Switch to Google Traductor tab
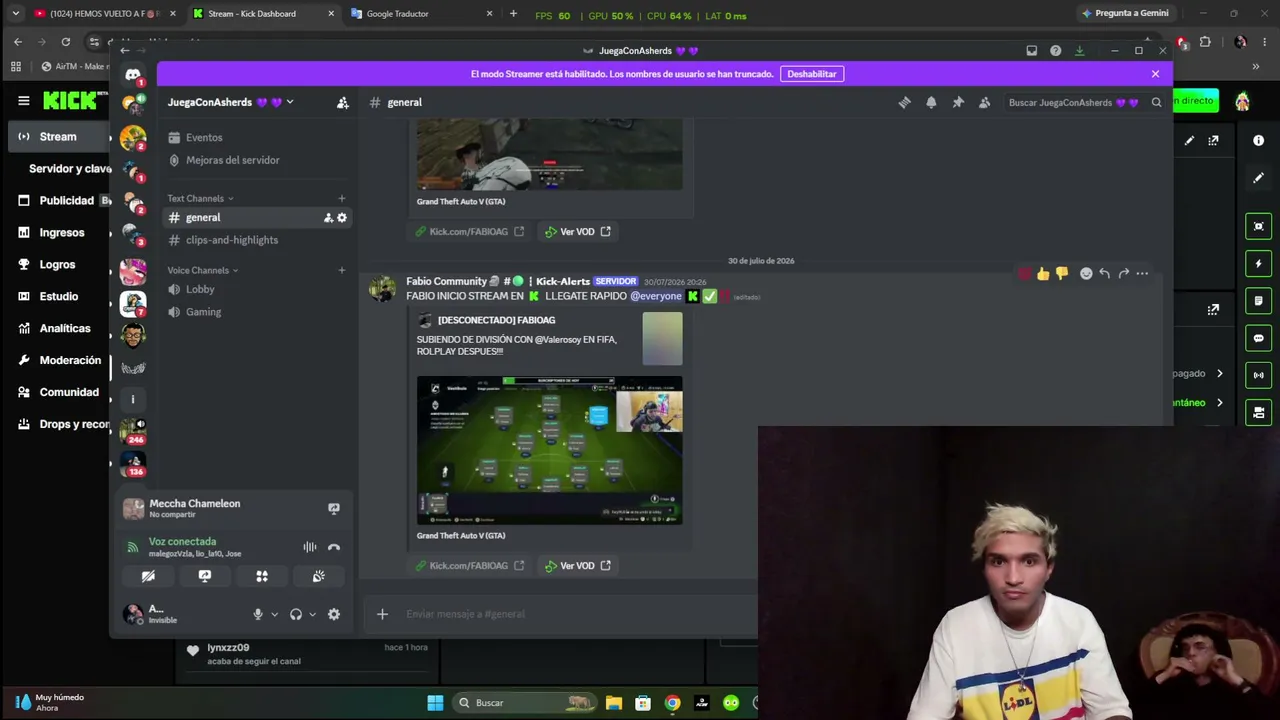This screenshot has height=720, width=1280. (421, 14)
